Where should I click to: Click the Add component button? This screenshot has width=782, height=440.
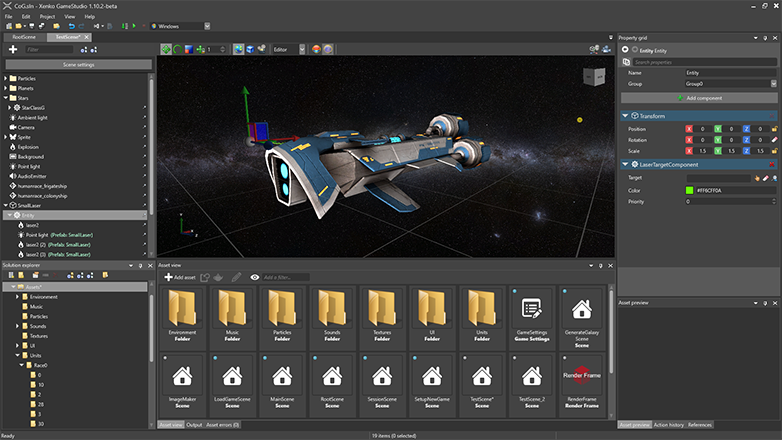pyautogui.click(x=698, y=98)
